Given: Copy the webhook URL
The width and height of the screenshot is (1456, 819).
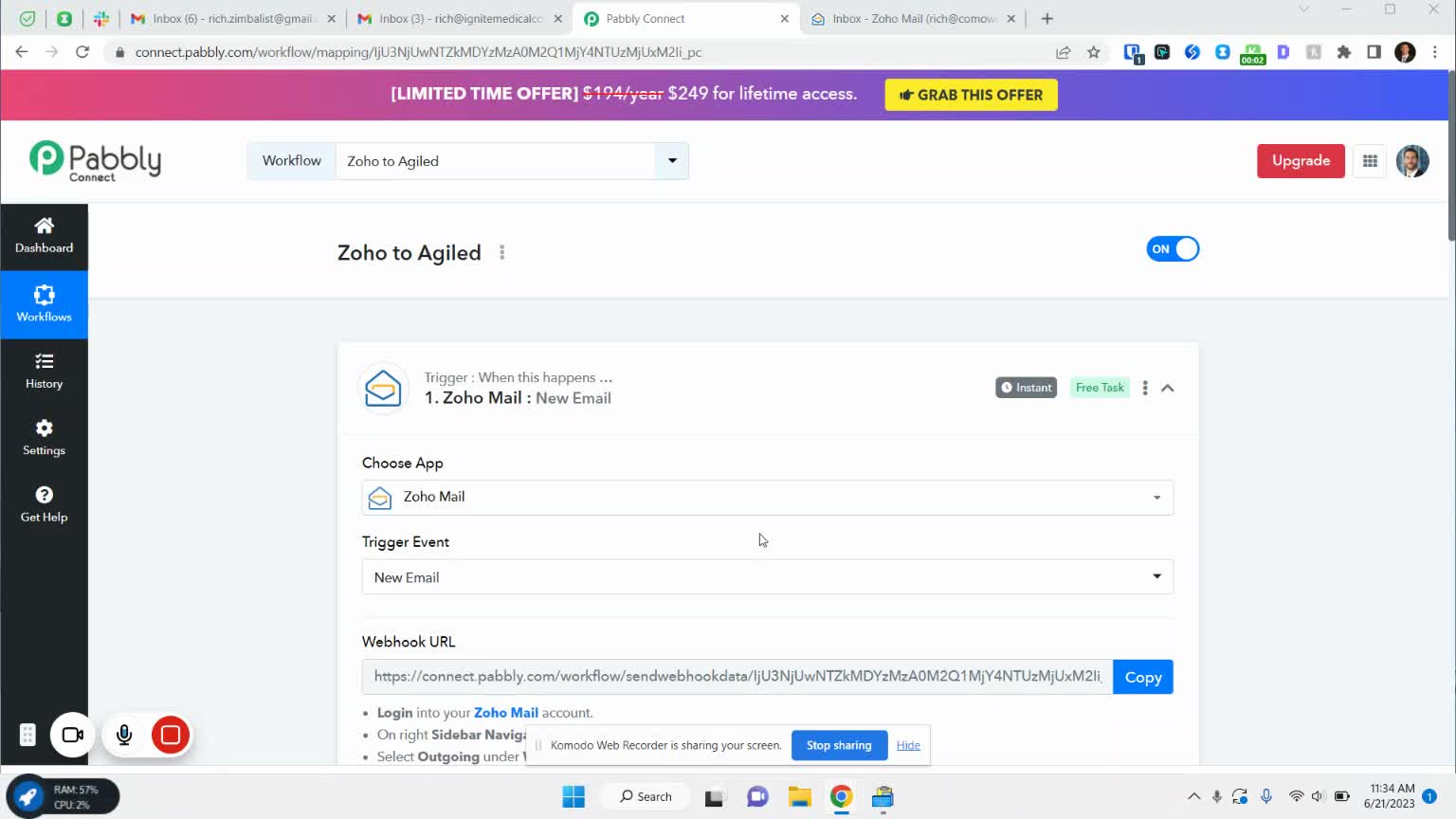Looking at the screenshot, I should click(1142, 677).
